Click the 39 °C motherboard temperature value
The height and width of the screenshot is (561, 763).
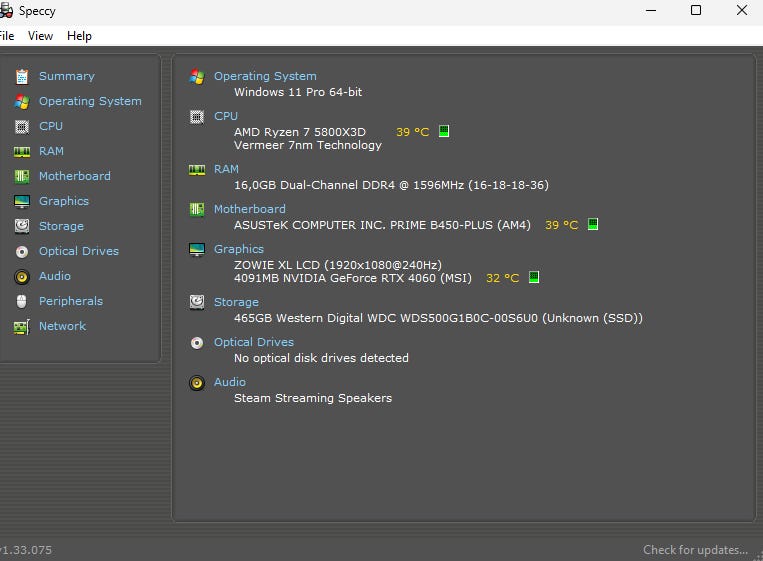pyautogui.click(x=562, y=225)
